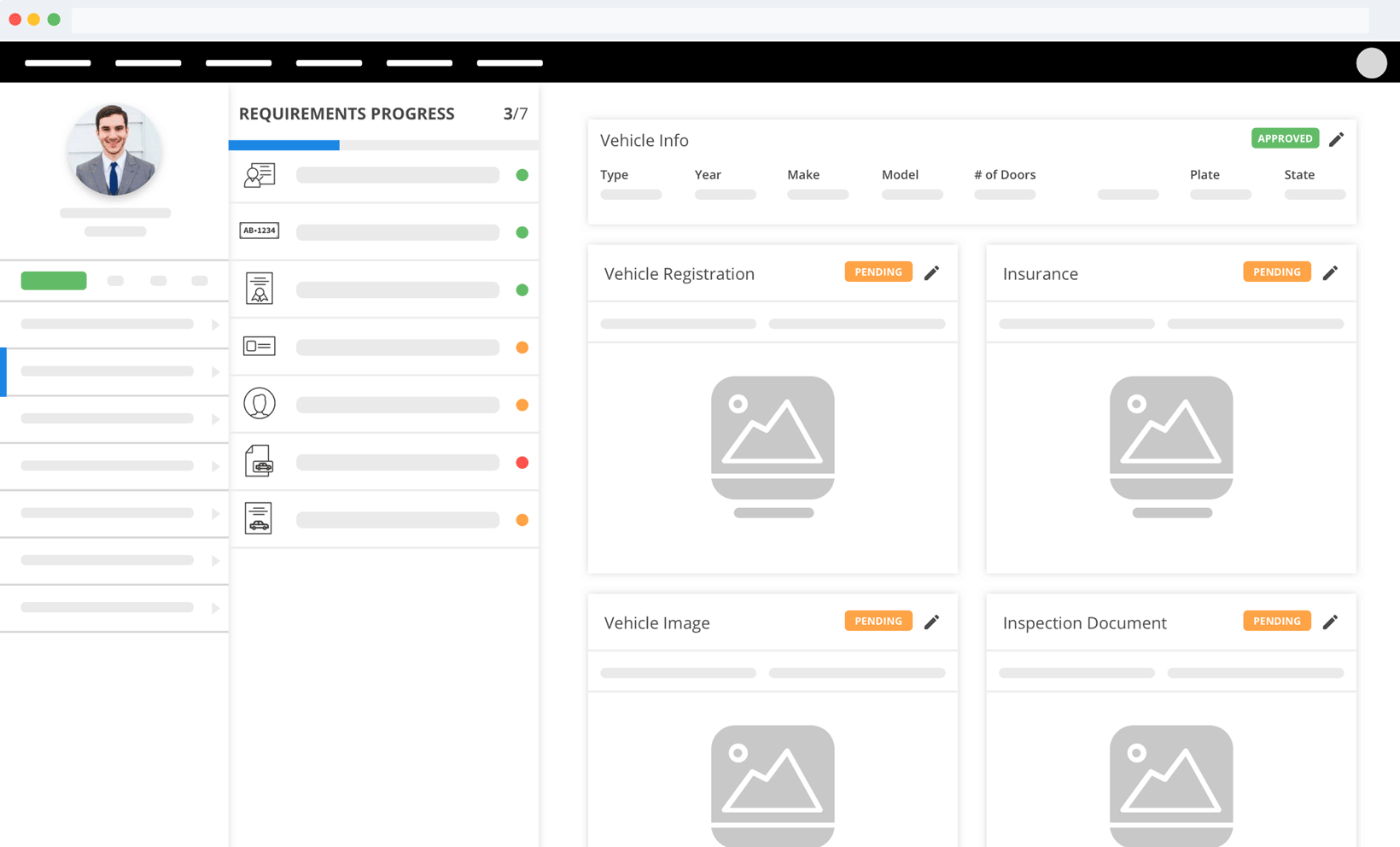Click PENDING badge on Insurance

1276,272
